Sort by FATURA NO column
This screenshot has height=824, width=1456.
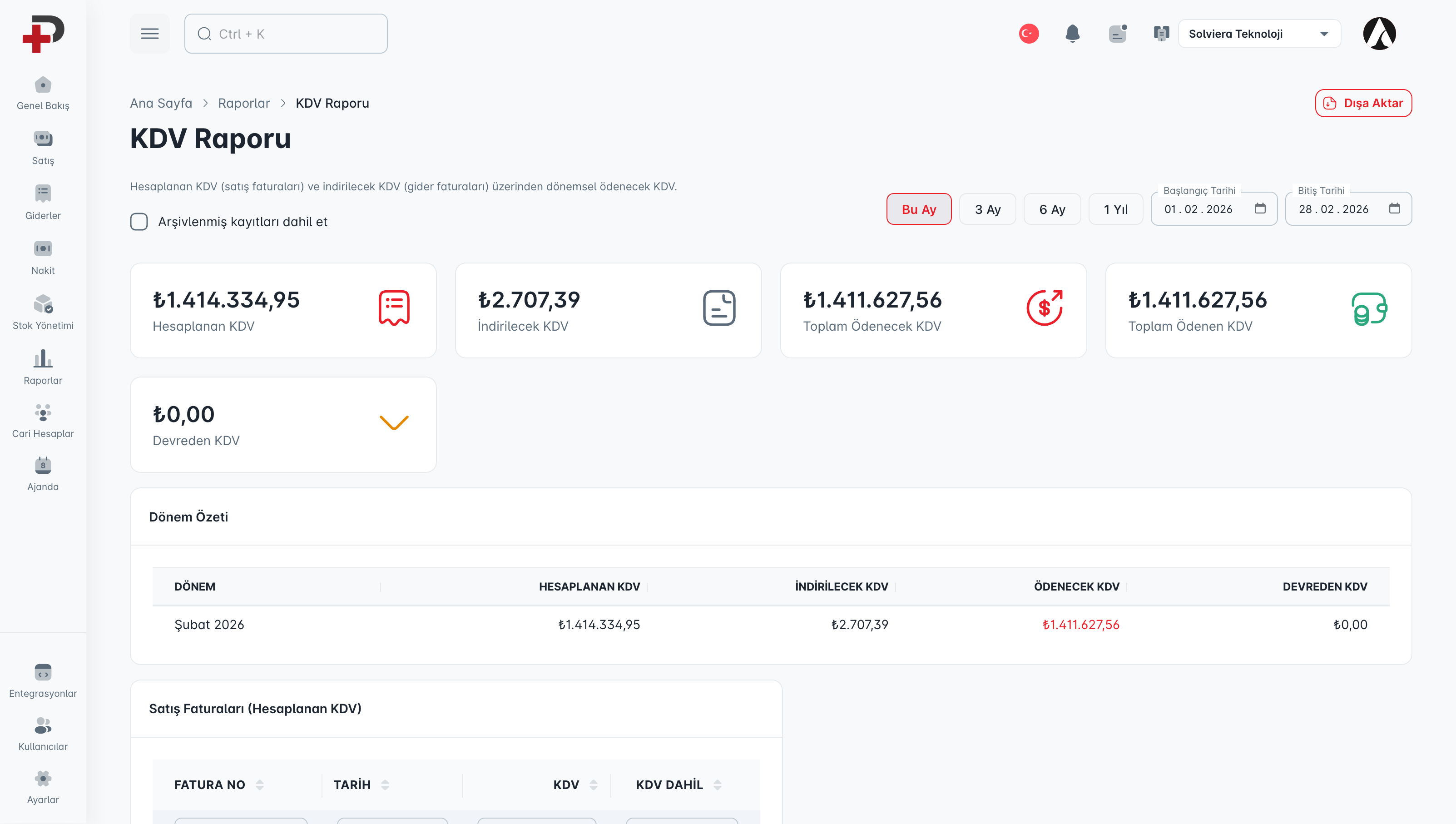(x=210, y=785)
